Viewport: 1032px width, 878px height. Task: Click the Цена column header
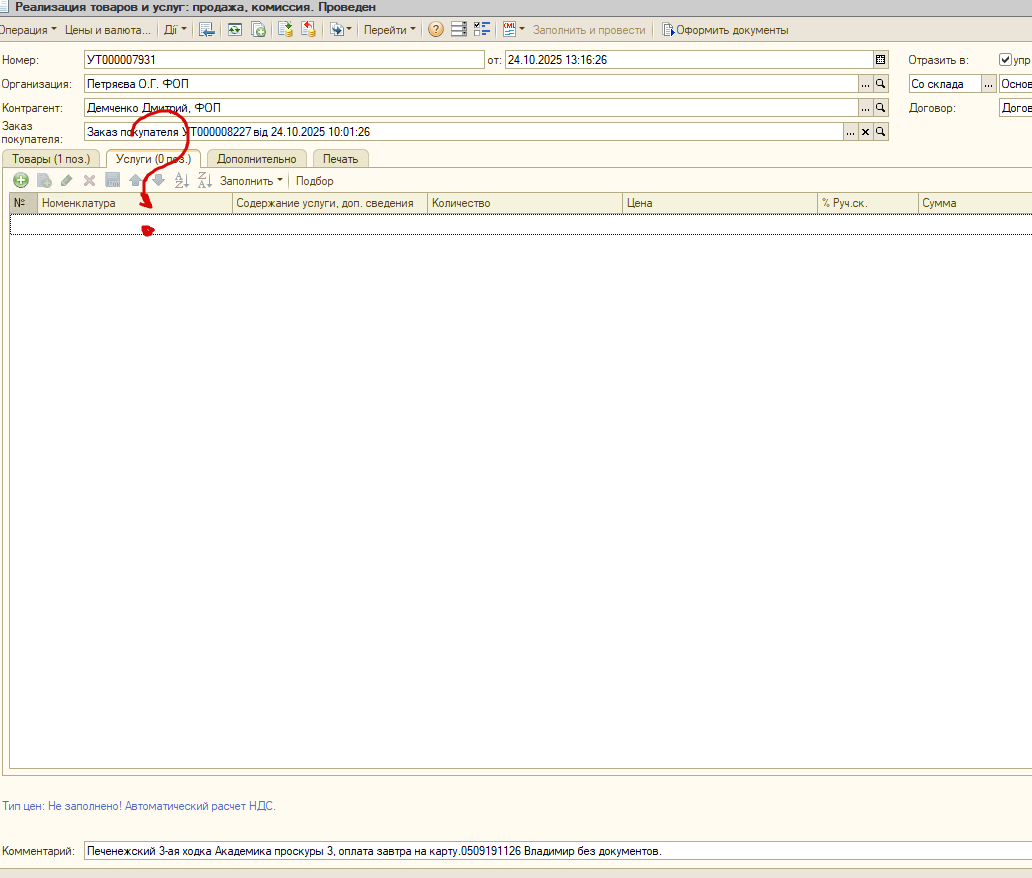(719, 203)
